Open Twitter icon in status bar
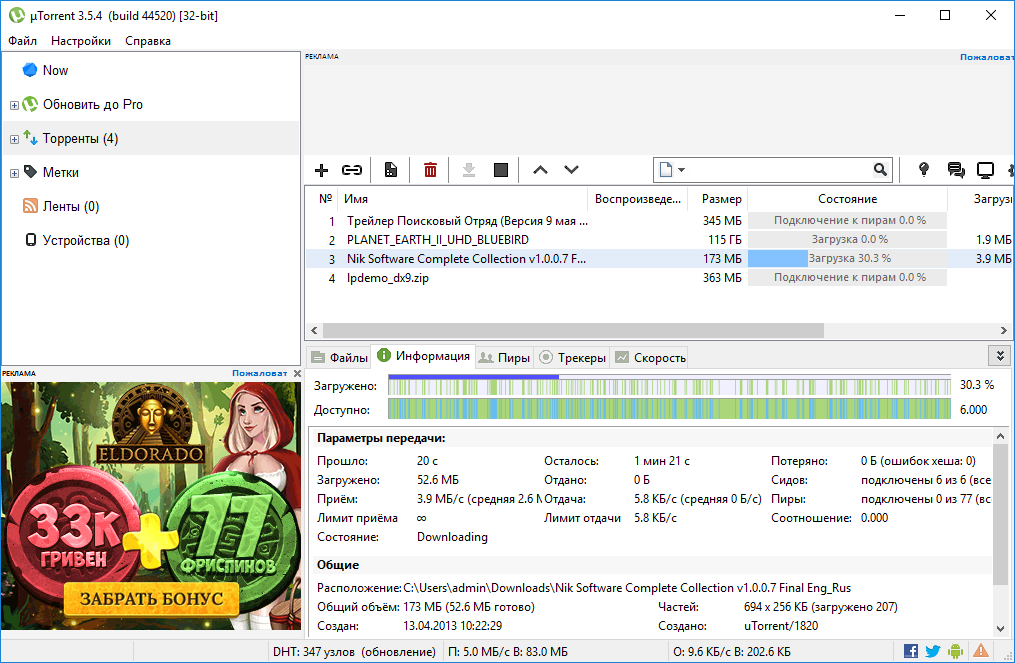Screen dimensions: 1015x663 point(933,651)
